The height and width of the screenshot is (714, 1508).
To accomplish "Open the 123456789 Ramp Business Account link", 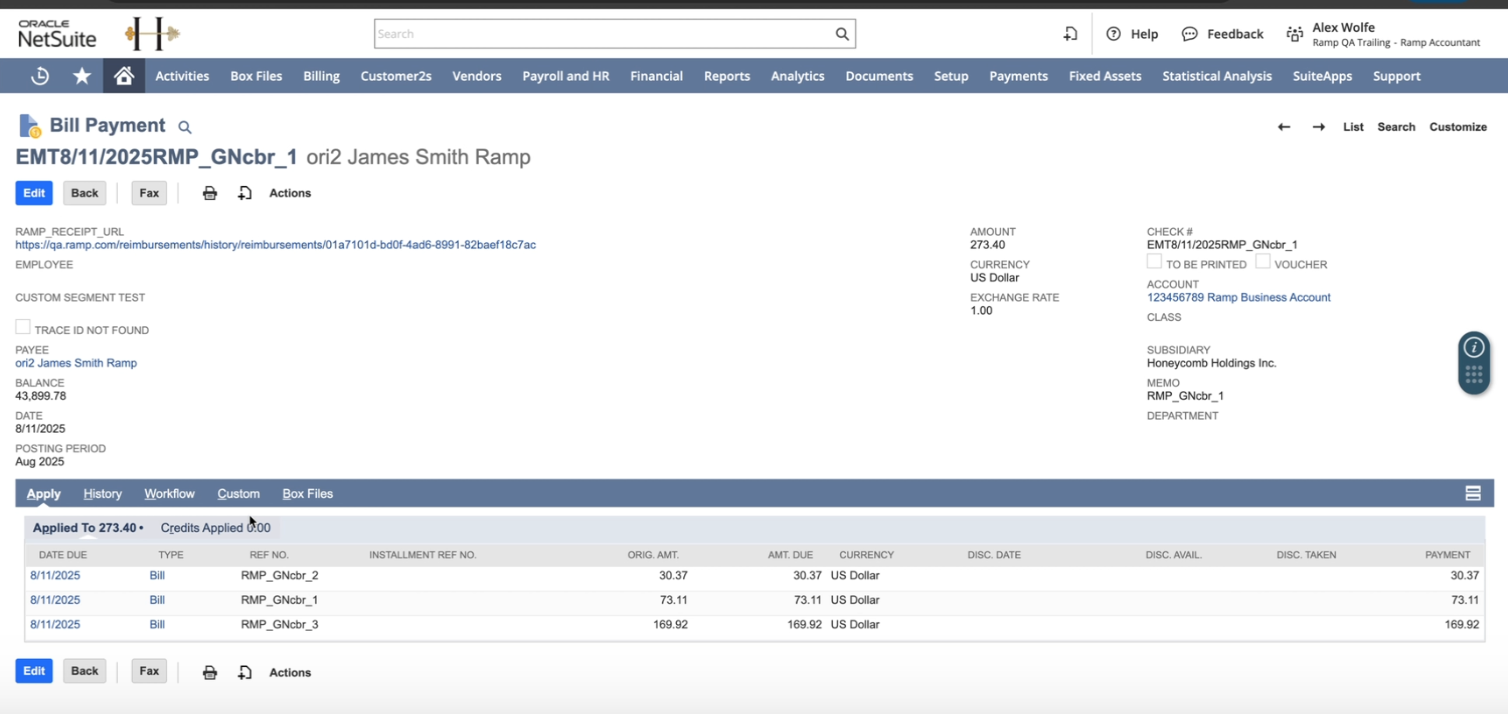I will coord(1239,297).
